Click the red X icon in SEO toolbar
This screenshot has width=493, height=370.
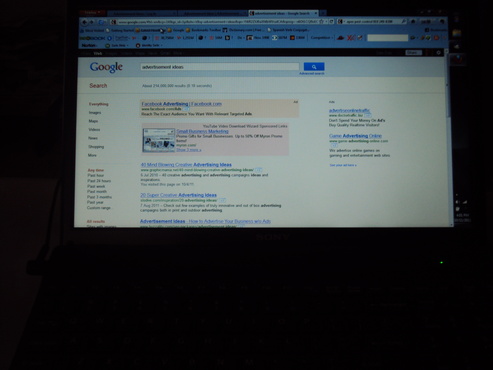[351, 38]
